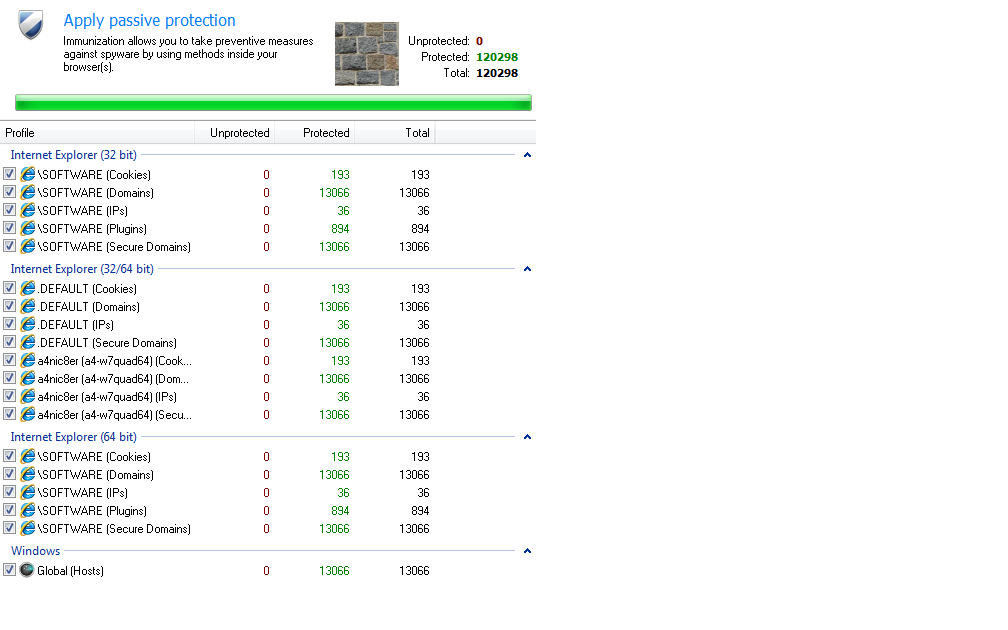Click the Immunization description paragraph text
The height and width of the screenshot is (630, 1008).
coord(188,54)
